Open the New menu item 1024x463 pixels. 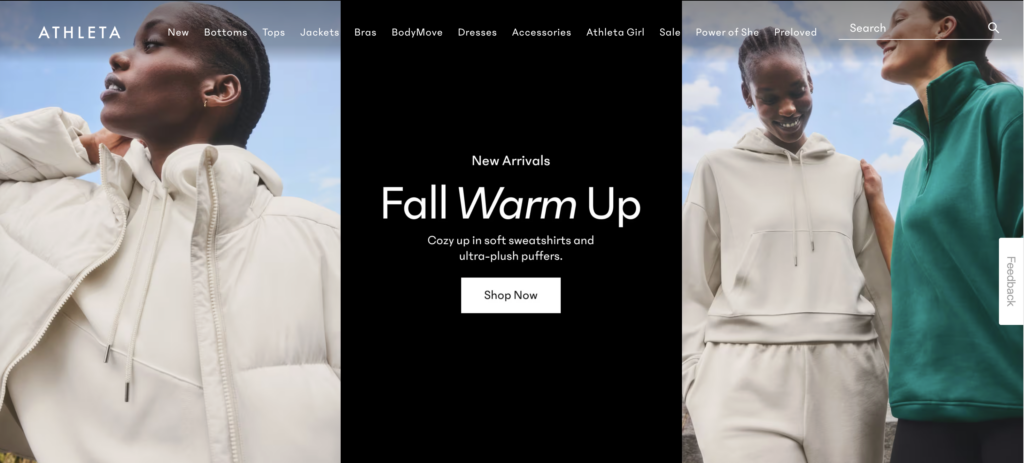(178, 32)
